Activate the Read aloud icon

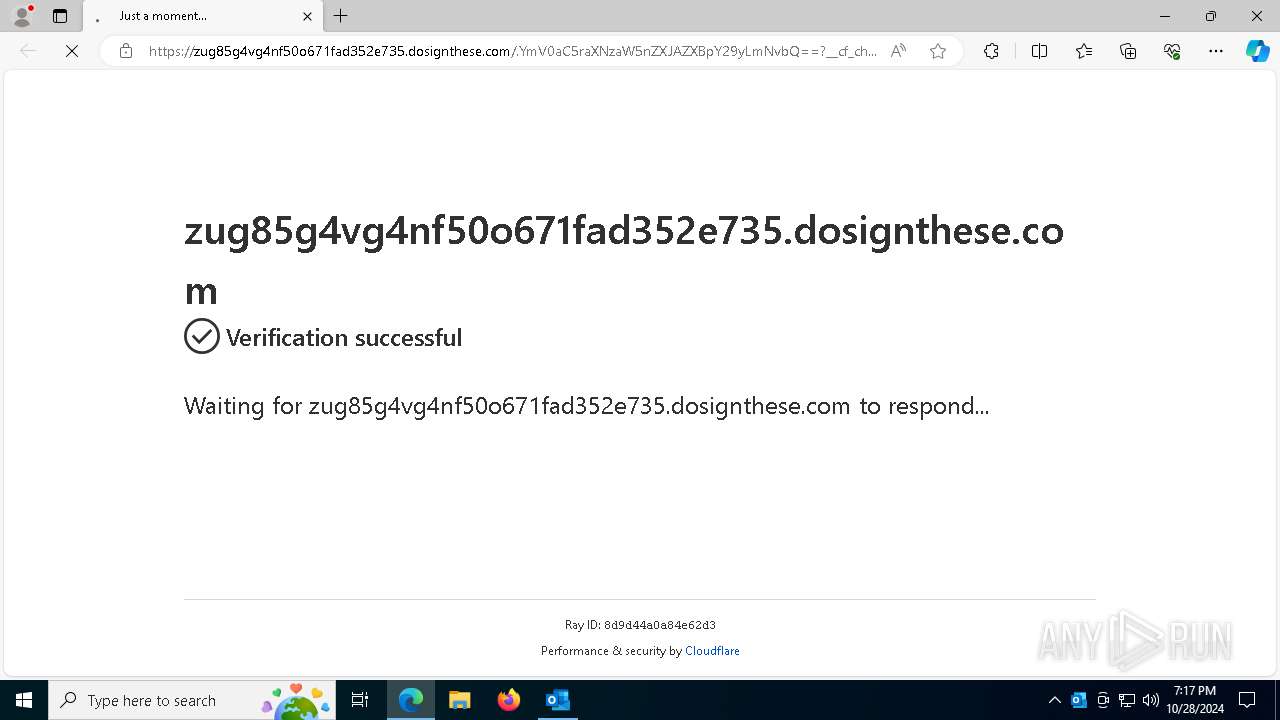coord(898,51)
